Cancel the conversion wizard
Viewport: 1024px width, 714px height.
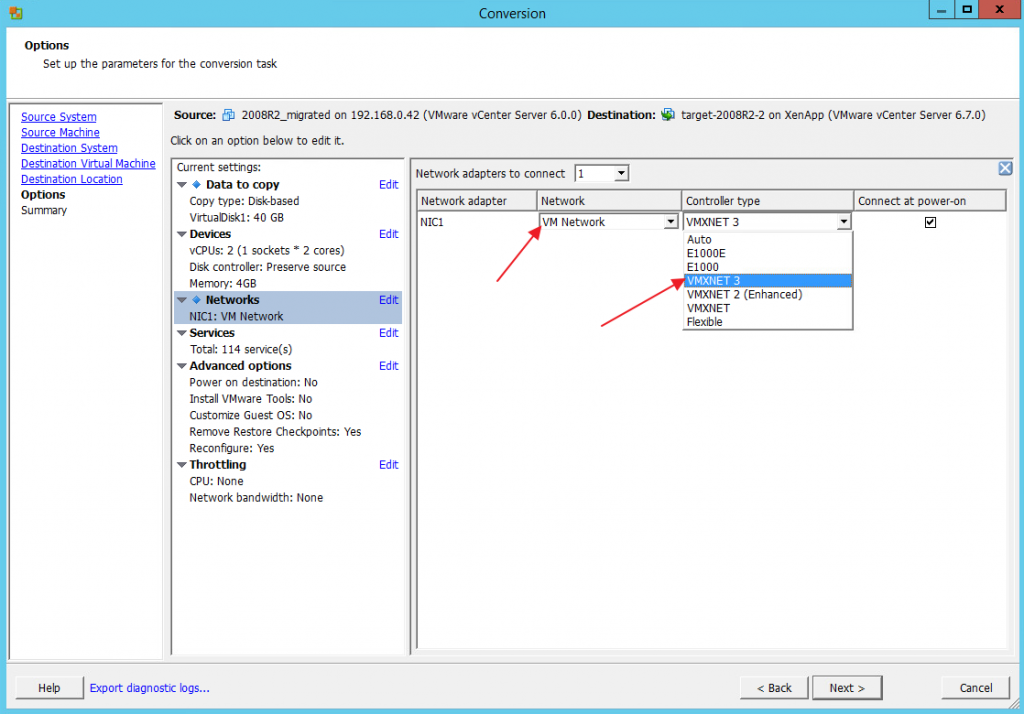976,688
